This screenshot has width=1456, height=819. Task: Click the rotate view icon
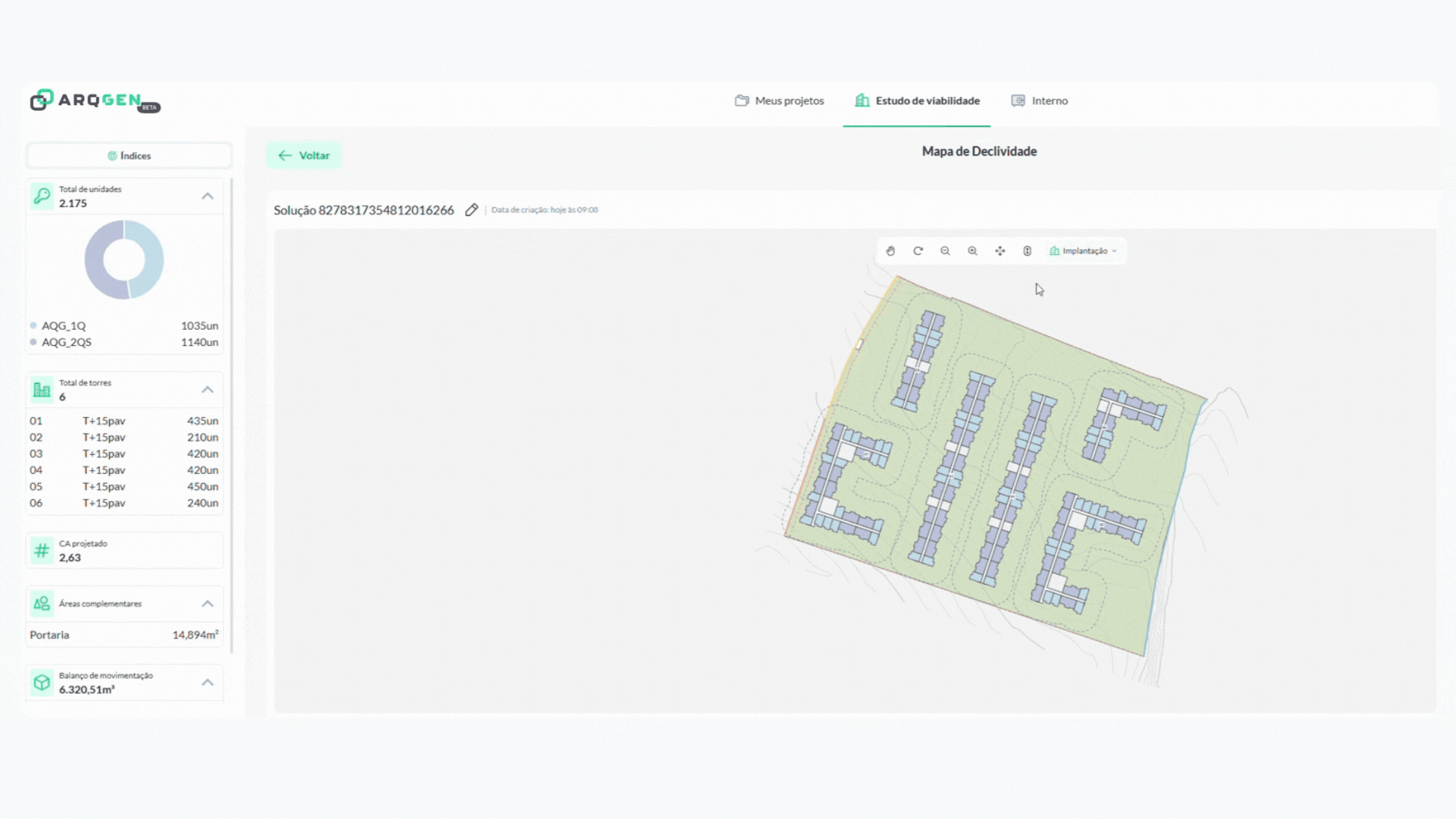(x=918, y=251)
